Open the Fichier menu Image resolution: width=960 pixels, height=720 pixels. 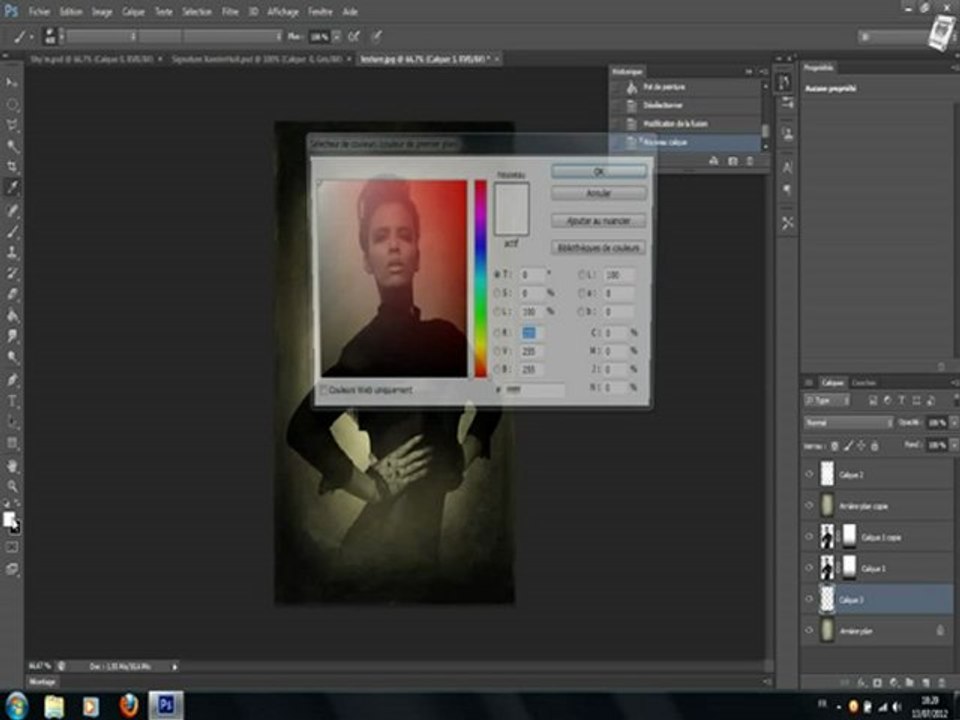39,12
